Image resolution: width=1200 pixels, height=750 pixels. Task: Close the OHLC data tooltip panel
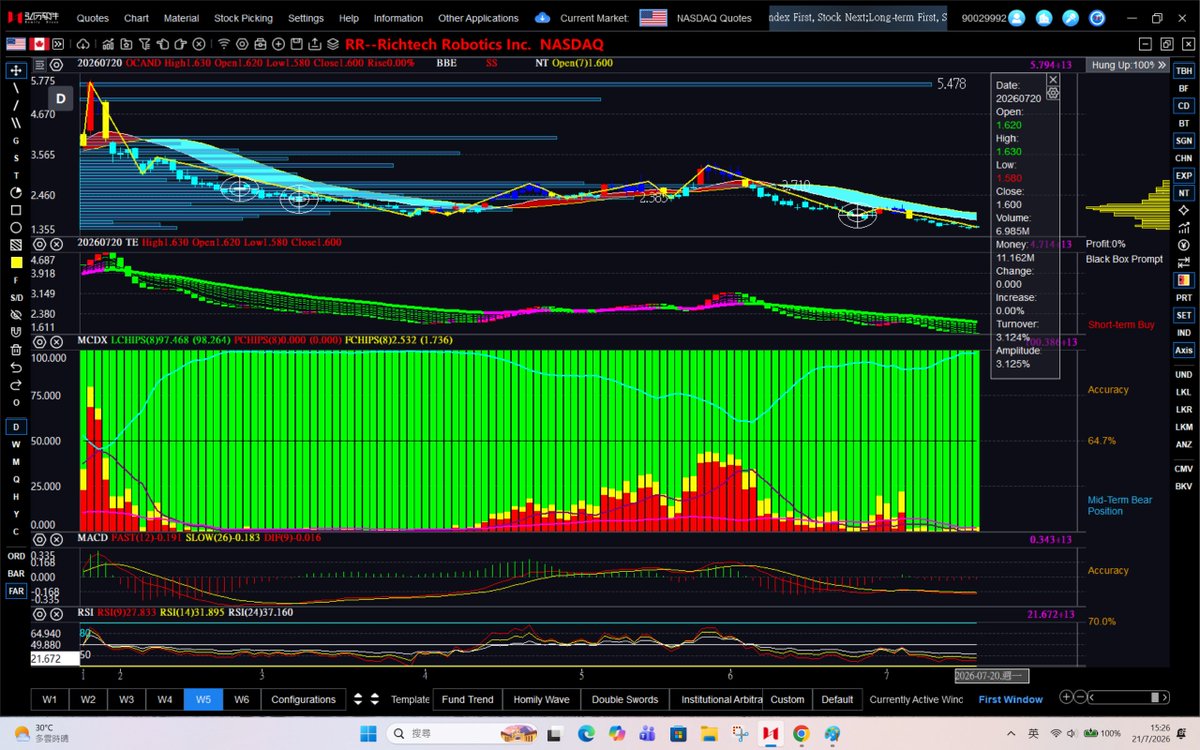click(x=1053, y=79)
